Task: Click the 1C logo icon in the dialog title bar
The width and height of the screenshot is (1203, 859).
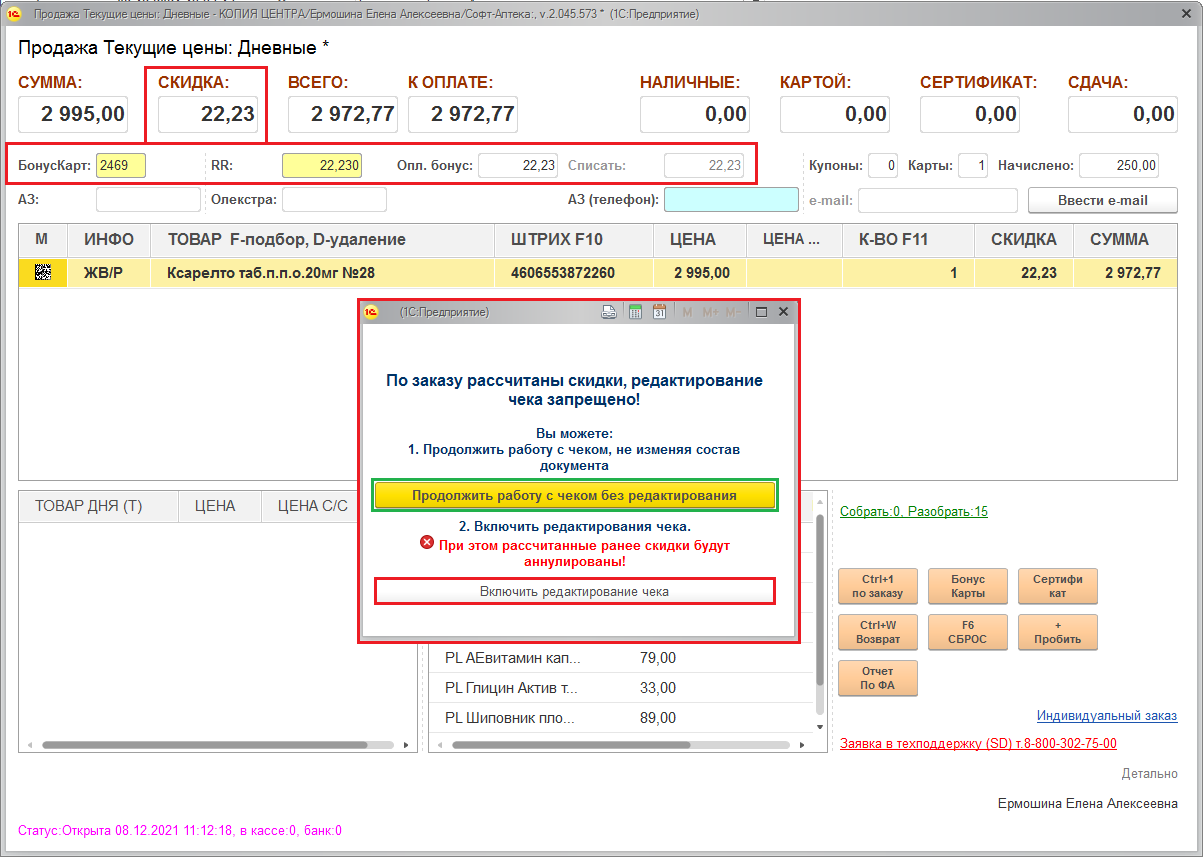Action: pos(372,312)
